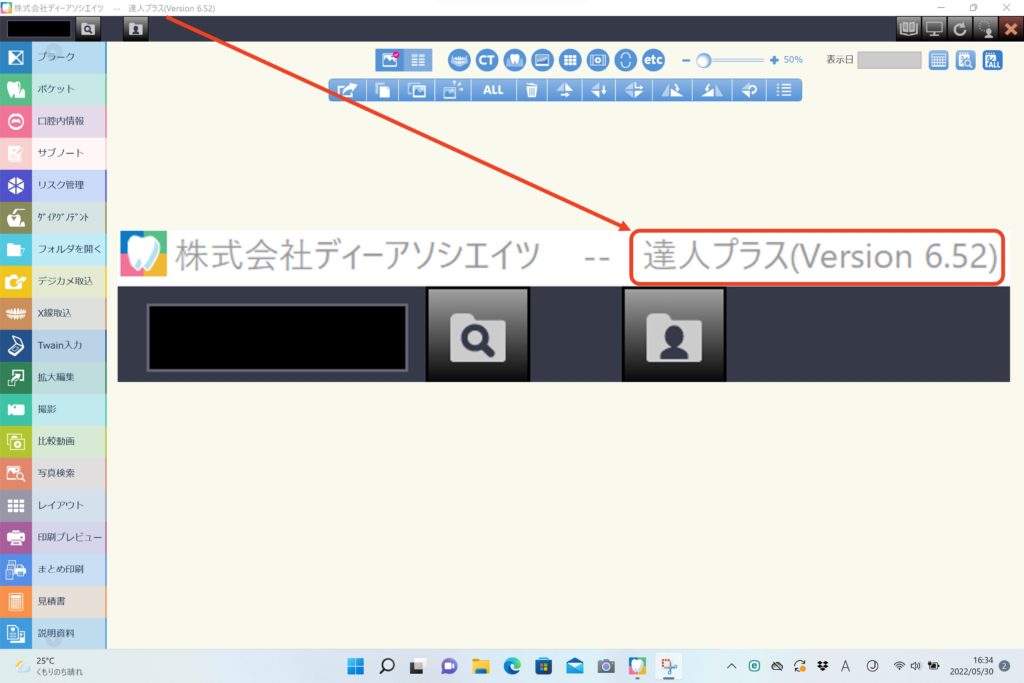Screen dimensions: 1024x683
Task: Select the etc category filter icon
Action: pyautogui.click(x=653, y=60)
